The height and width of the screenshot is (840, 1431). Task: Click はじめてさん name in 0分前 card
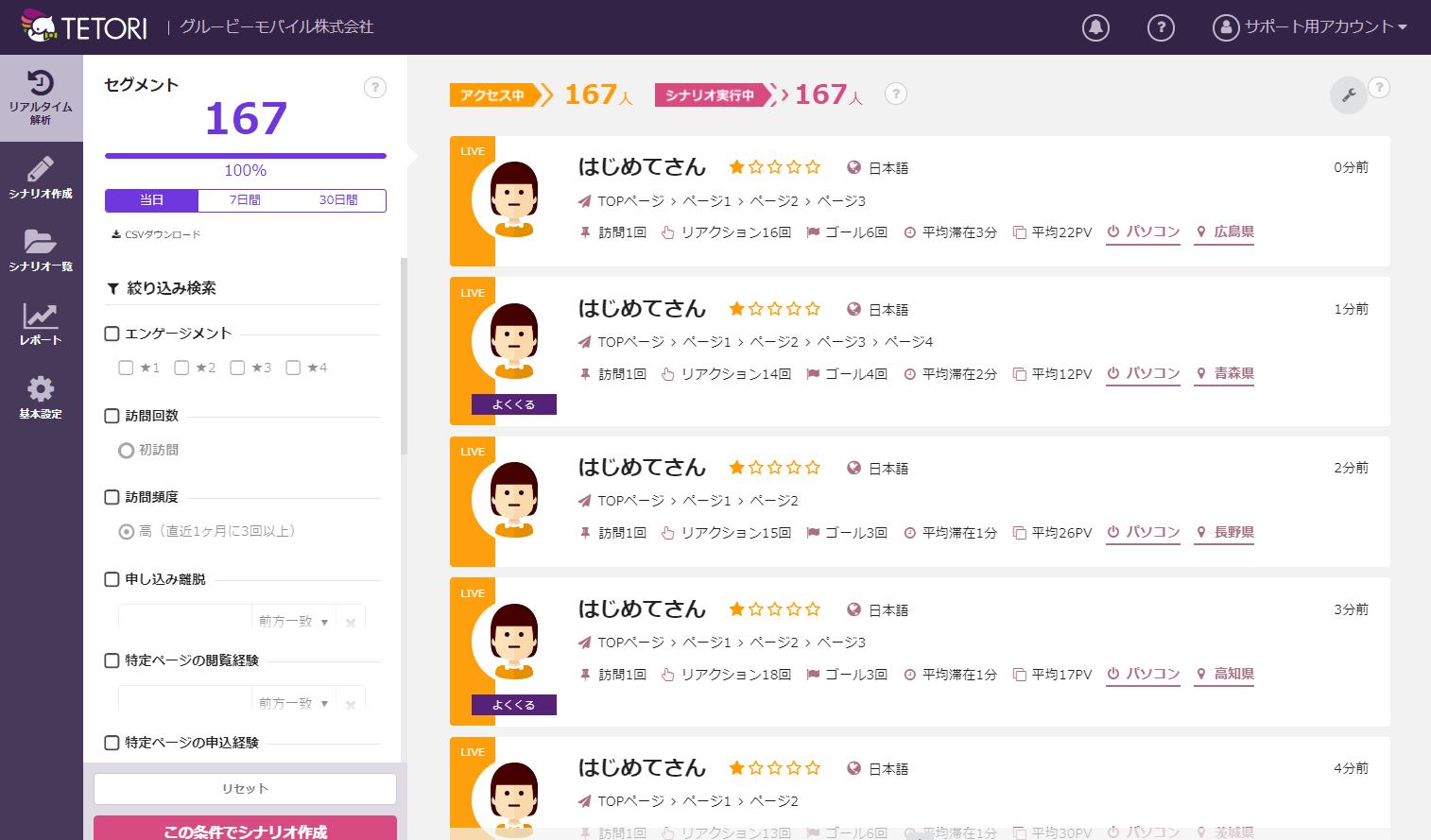pos(642,167)
